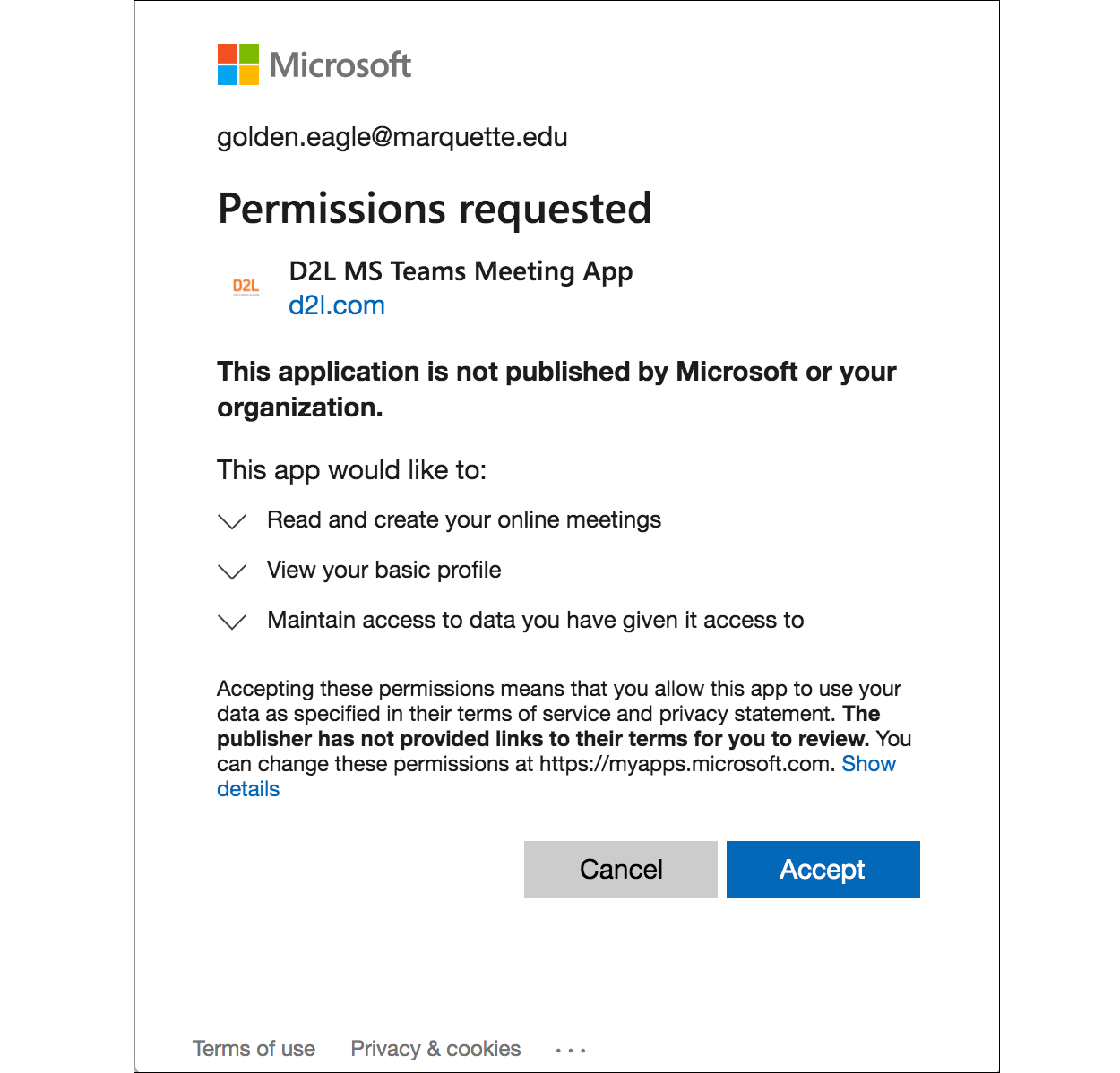1120x1073 pixels.
Task: Click the 'Read and create your online meetings' permission
Action: coord(464,520)
